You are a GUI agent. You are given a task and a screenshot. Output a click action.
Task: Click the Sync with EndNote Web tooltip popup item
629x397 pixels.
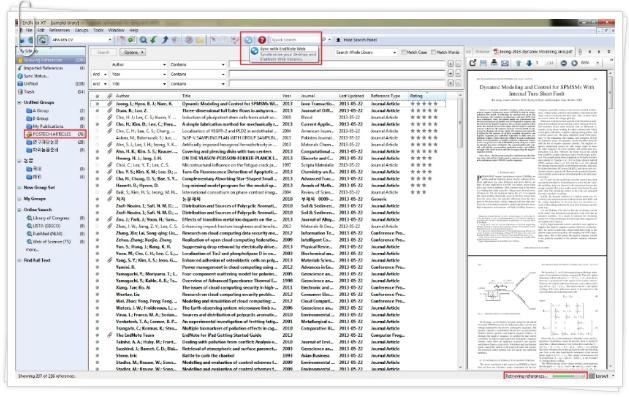(284, 54)
